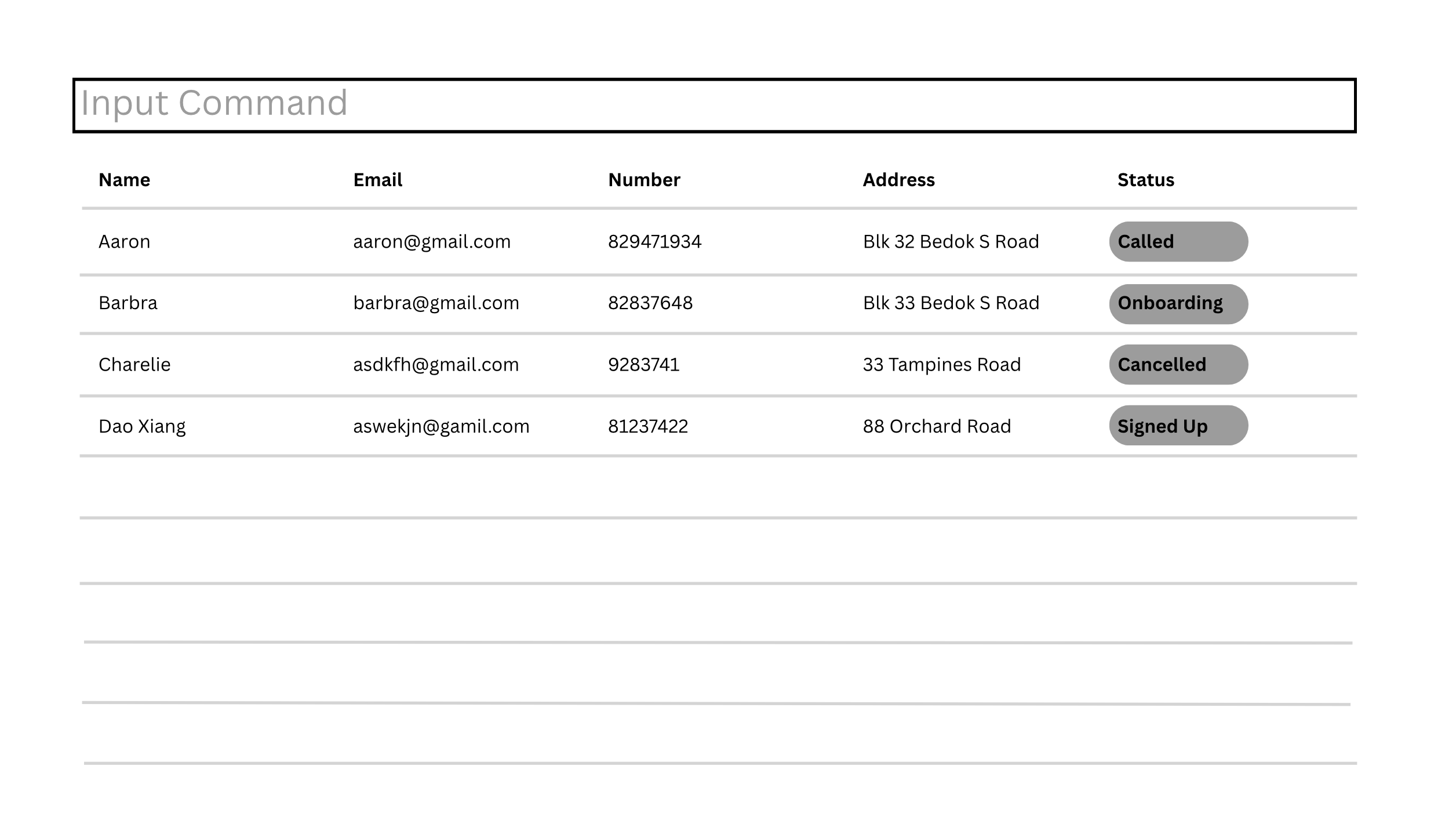
Task: Click phone number 829471934
Action: pyautogui.click(x=654, y=242)
